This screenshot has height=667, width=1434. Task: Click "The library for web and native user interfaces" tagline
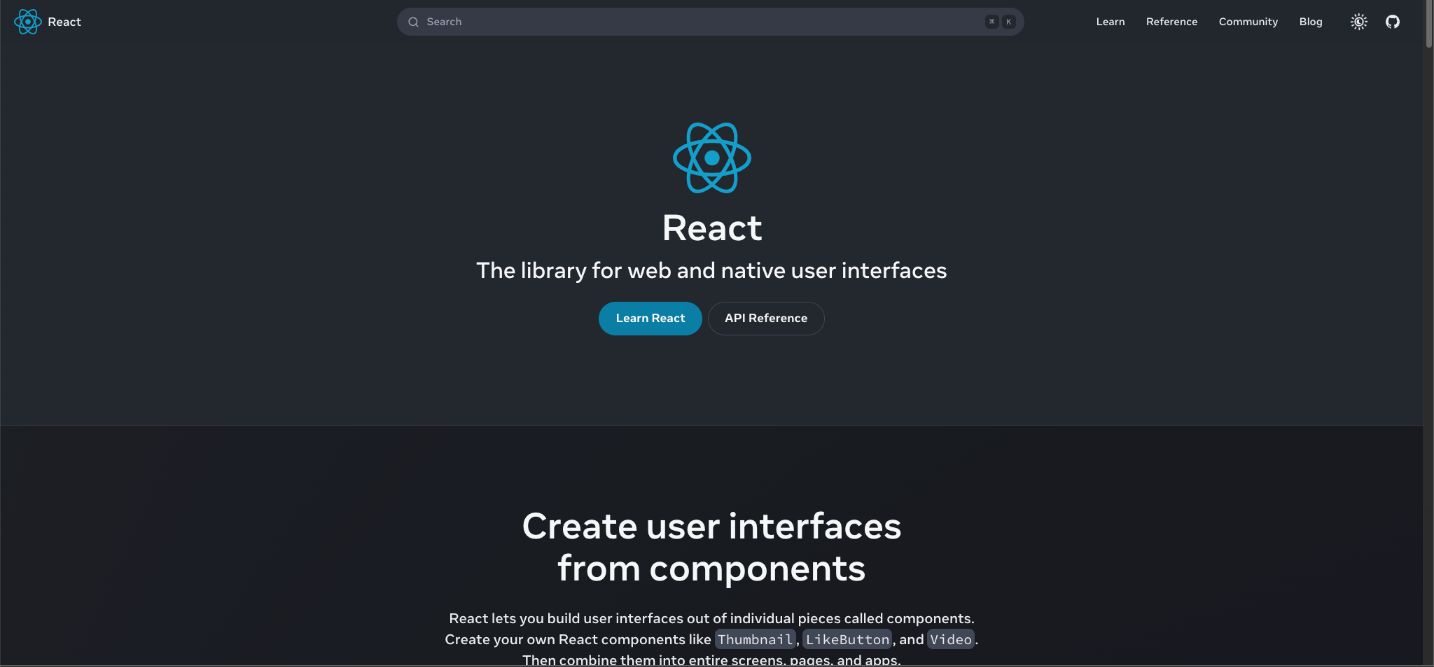click(711, 270)
